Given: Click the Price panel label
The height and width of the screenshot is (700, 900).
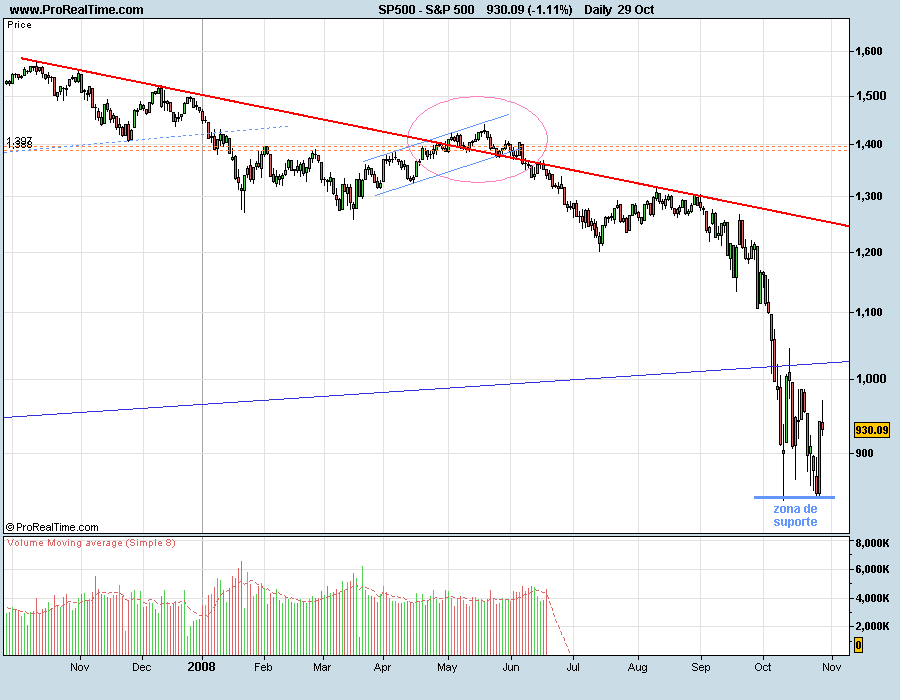Looking at the screenshot, I should click(20, 25).
